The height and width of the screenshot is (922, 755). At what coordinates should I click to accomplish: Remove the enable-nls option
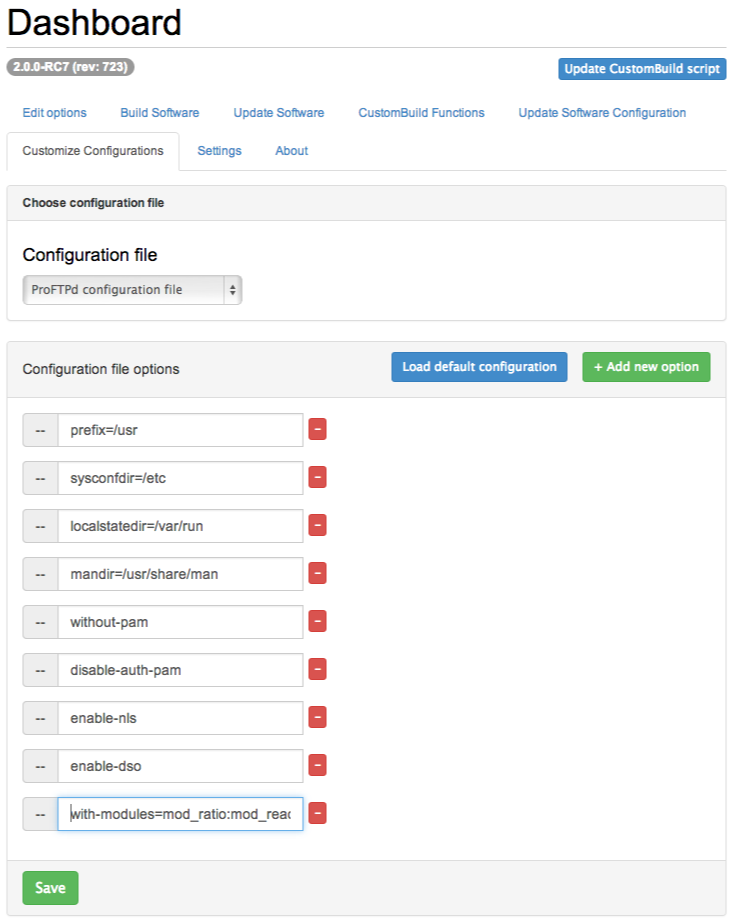(x=317, y=718)
